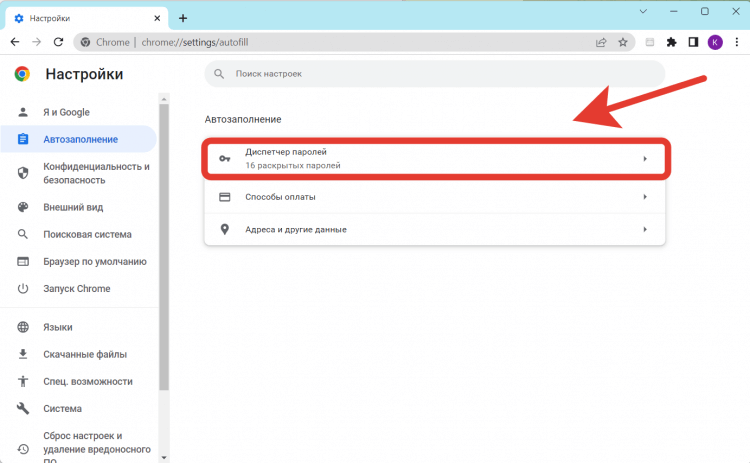The width and height of the screenshot is (750, 463).
Task: Click the browser back arrow
Action: [x=15, y=42]
